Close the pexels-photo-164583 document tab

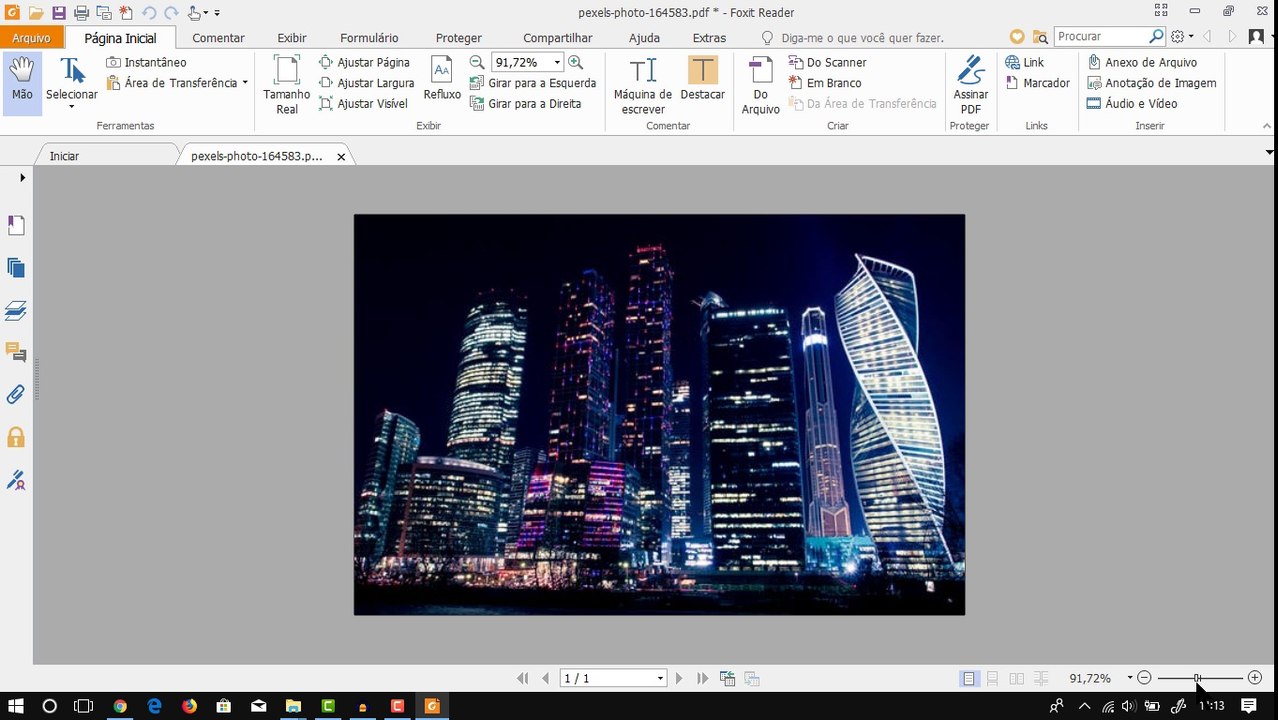[341, 157]
